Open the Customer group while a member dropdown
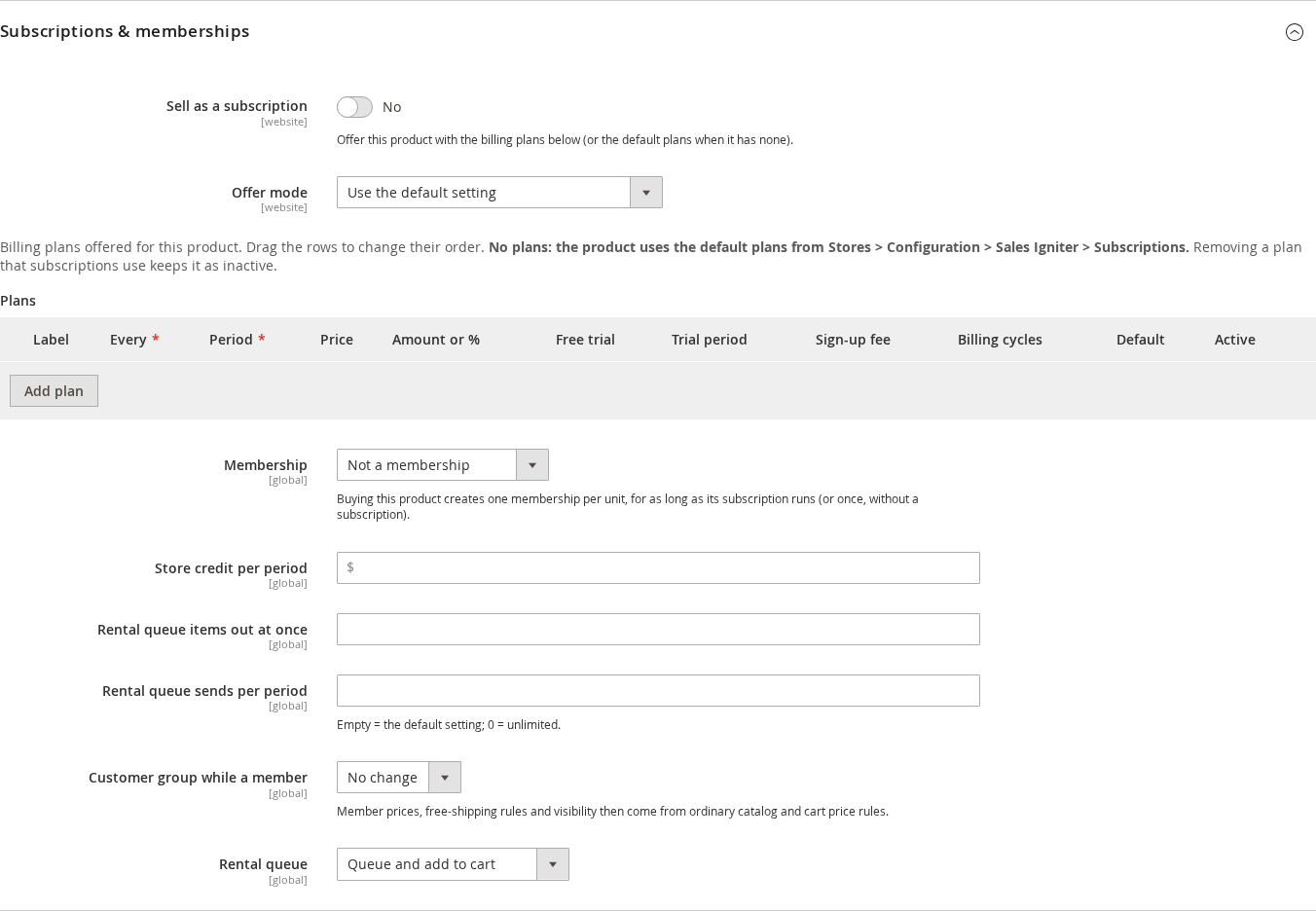Image resolution: width=1316 pixels, height=911 pixels. coord(399,778)
